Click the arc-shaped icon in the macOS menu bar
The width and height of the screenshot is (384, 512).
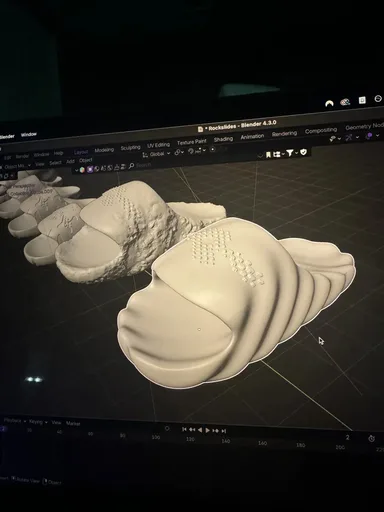329,104
